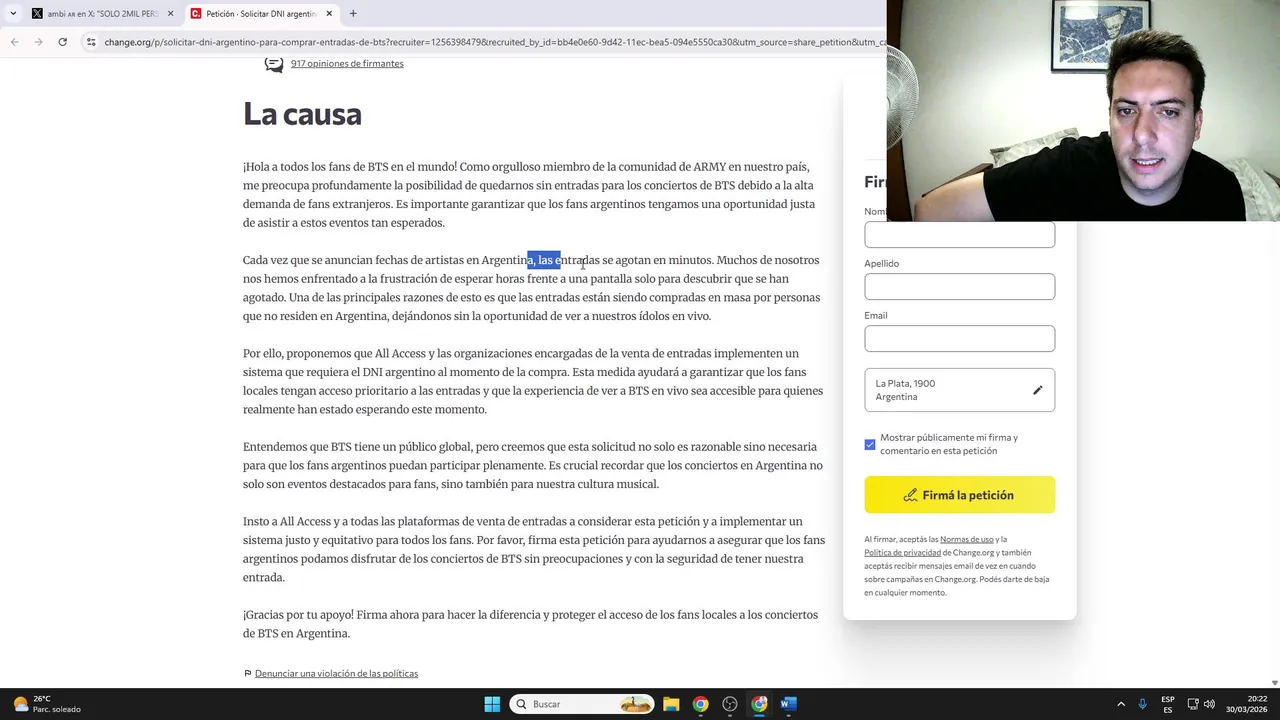Open first Google Chrome taskbar icon
The width and height of the screenshot is (1280, 720).
[x=700, y=704]
